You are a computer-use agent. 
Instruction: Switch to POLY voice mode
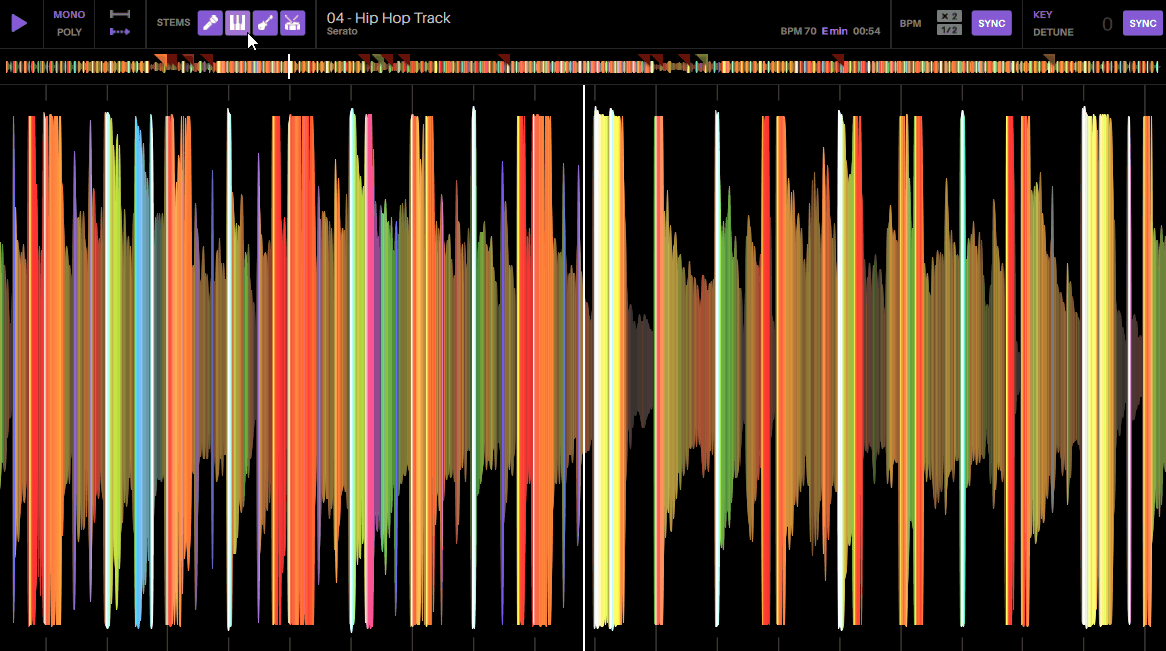(x=68, y=31)
